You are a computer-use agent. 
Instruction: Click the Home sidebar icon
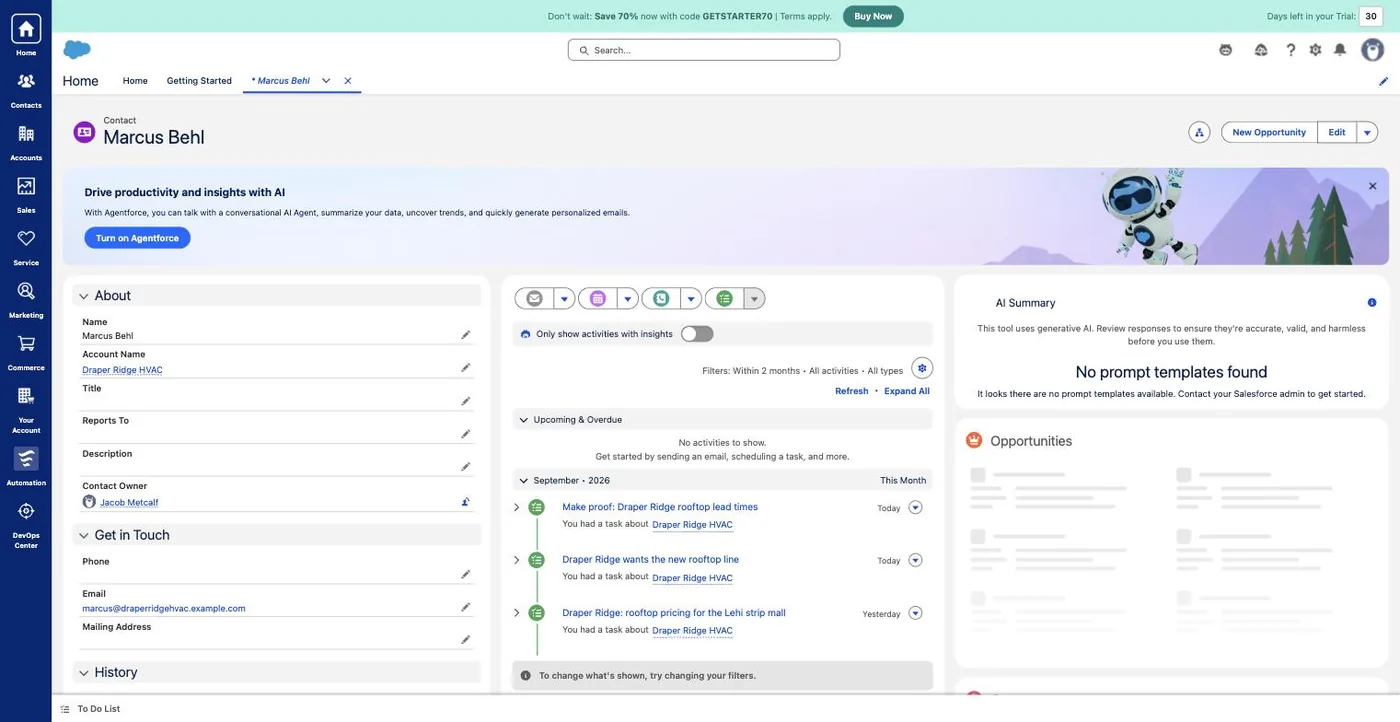click(26, 28)
